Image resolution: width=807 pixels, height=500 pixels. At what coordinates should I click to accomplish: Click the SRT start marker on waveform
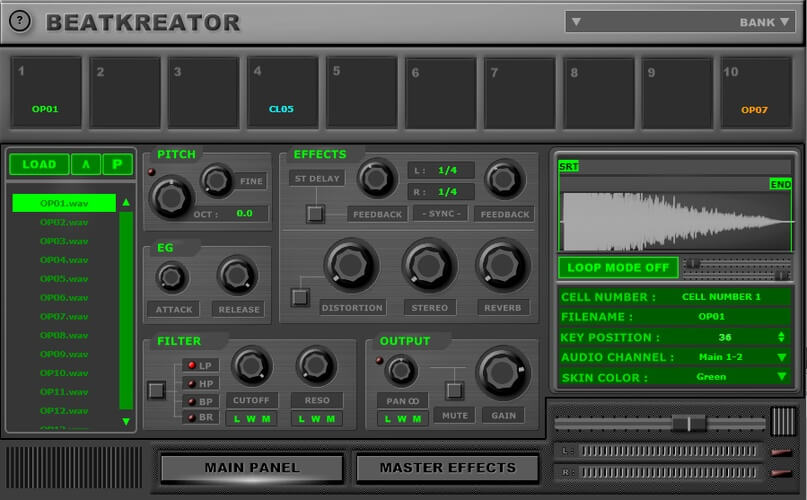click(569, 166)
